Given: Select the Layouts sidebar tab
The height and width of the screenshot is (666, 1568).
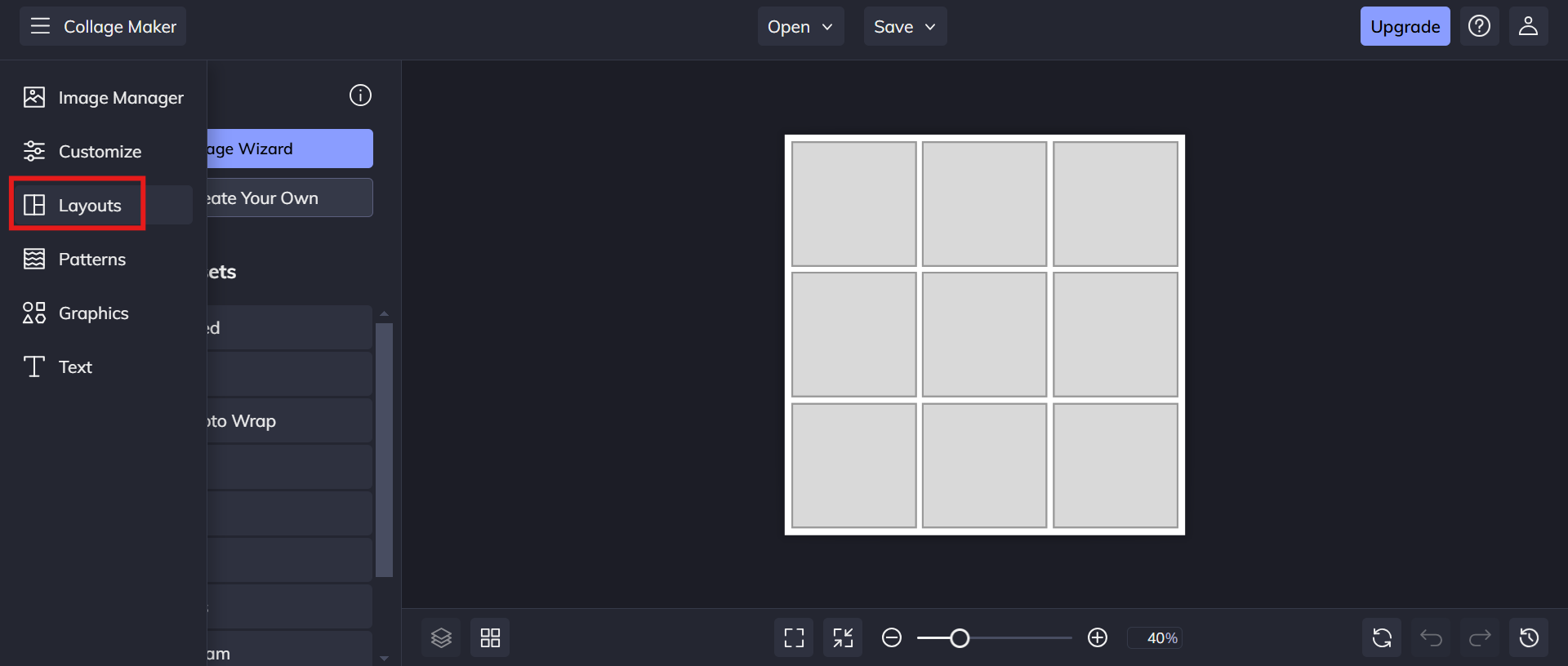Looking at the screenshot, I should point(103,205).
